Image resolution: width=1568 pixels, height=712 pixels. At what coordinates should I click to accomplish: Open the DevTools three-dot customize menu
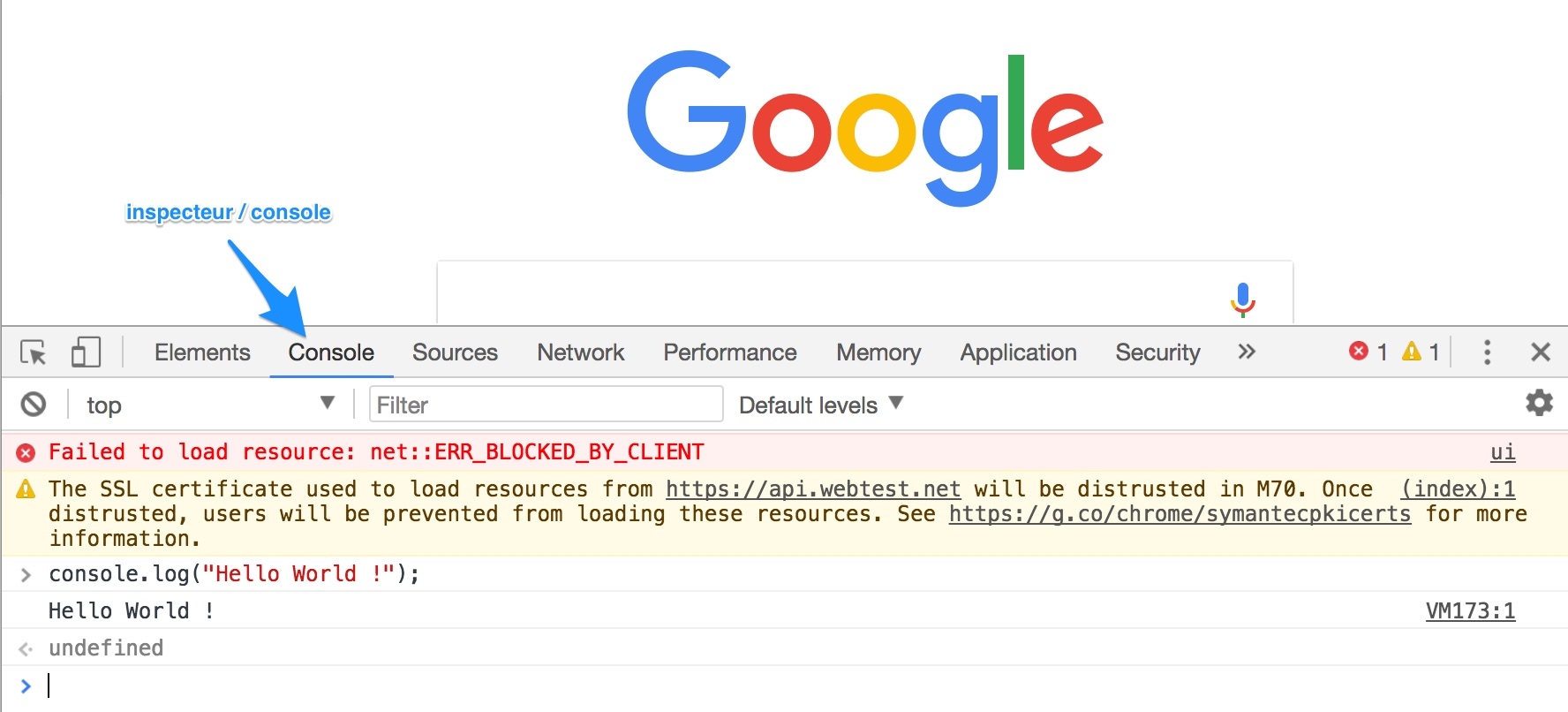point(1487,352)
